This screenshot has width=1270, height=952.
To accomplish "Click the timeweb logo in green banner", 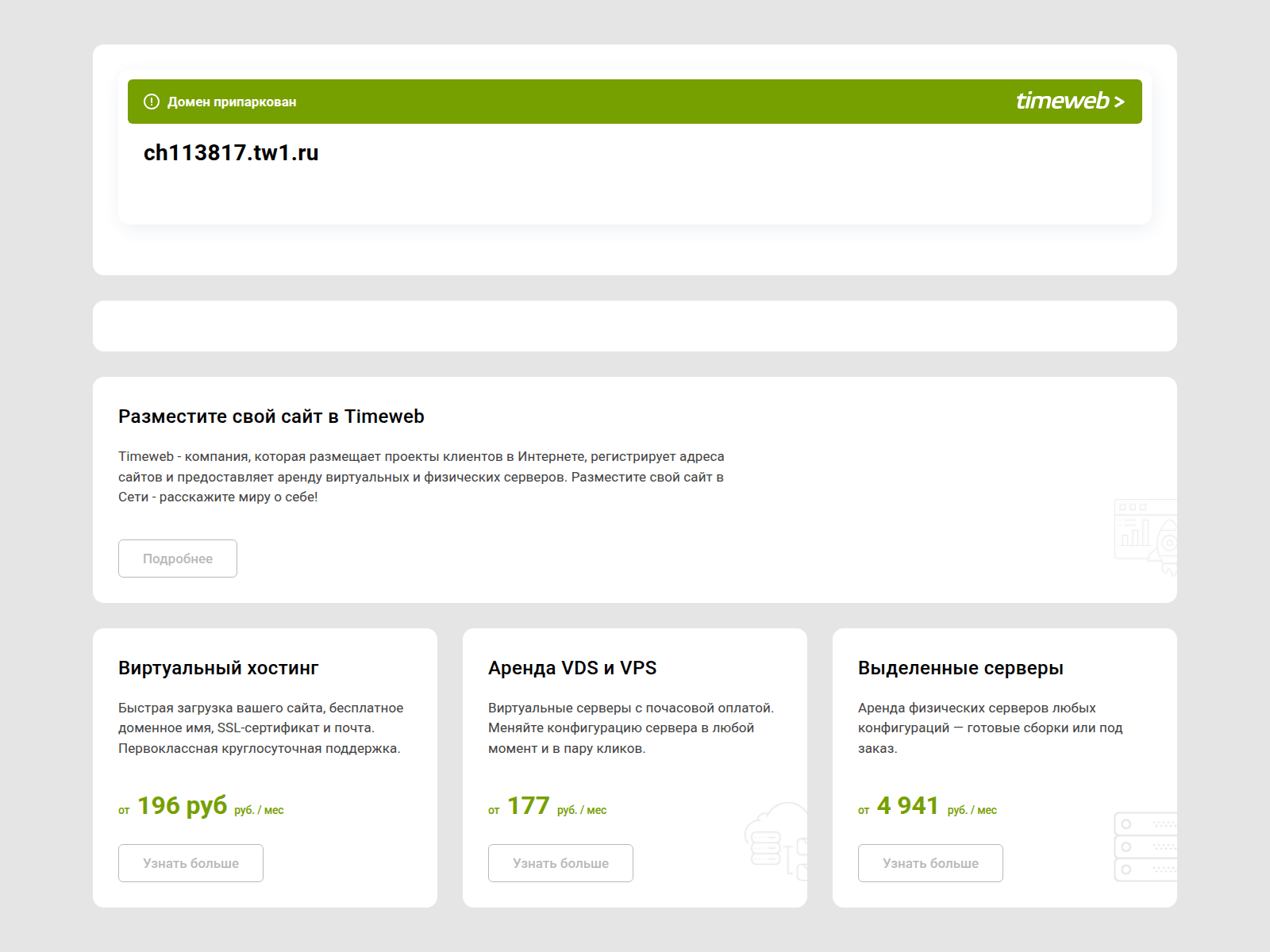I will point(1070,102).
